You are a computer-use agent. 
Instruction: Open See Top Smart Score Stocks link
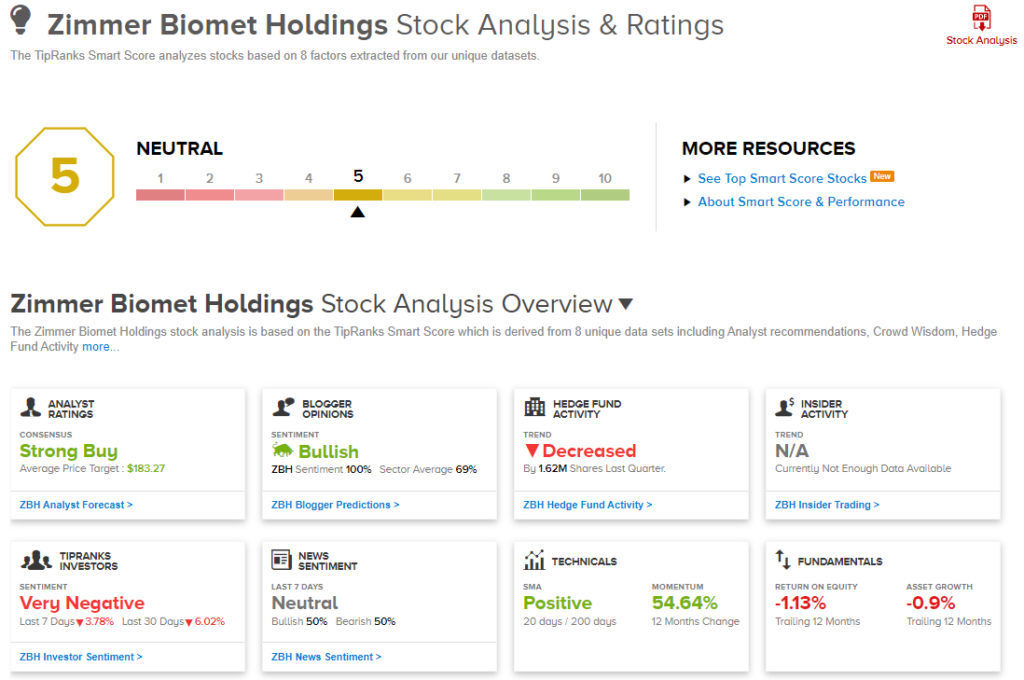782,178
